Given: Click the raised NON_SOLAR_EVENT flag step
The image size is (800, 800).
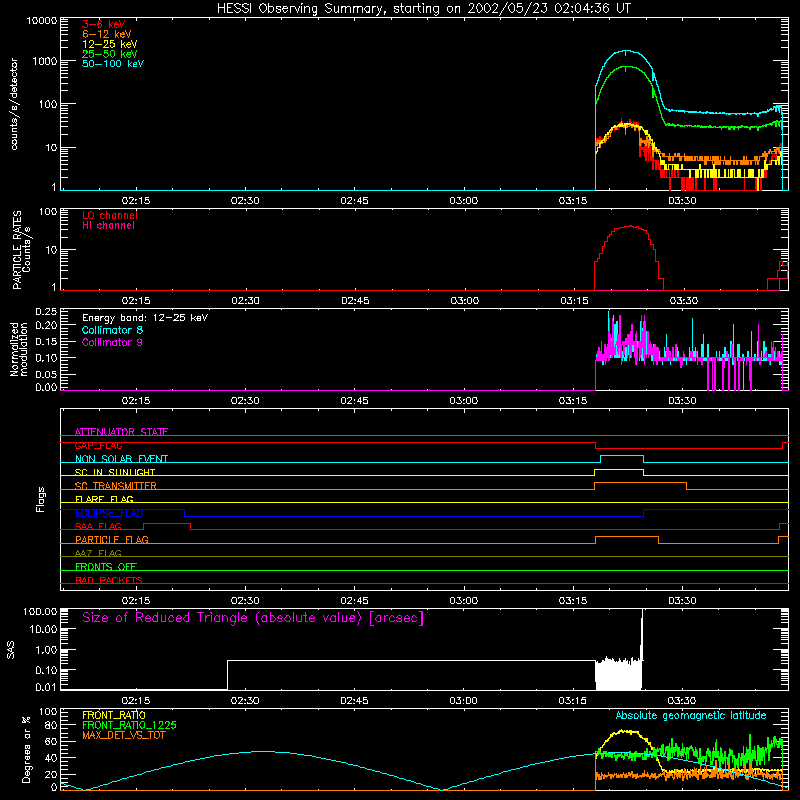Looking at the screenshot, I should (x=622, y=456).
